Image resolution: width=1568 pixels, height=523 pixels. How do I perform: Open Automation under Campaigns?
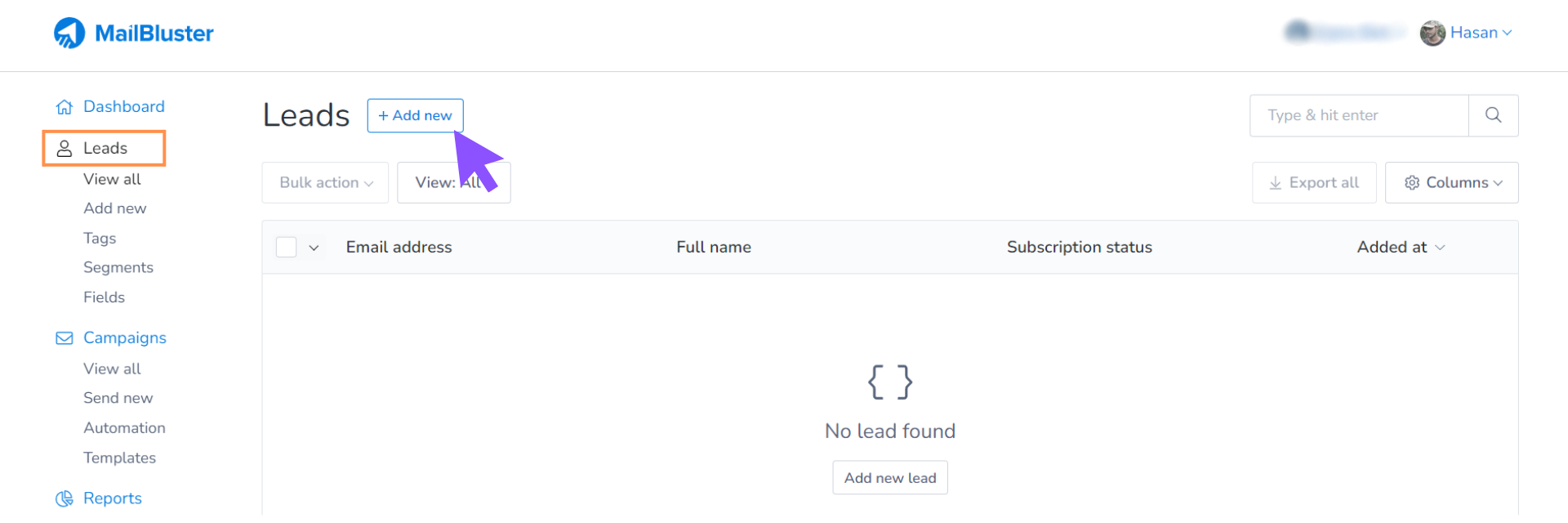click(124, 427)
